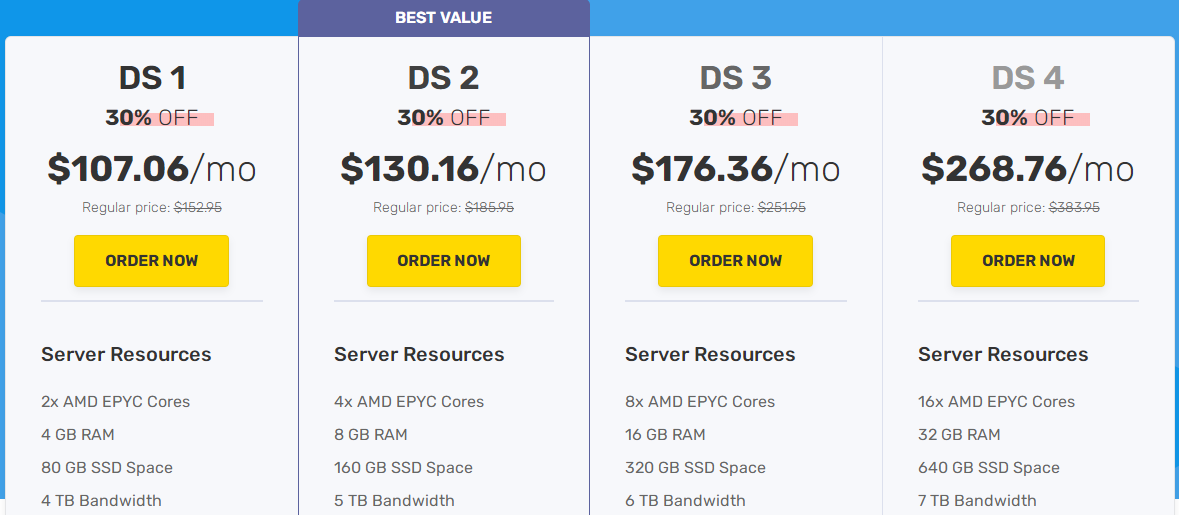The height and width of the screenshot is (515, 1179).
Task: Click the struck-through $152.95 regular price
Action: (197, 208)
